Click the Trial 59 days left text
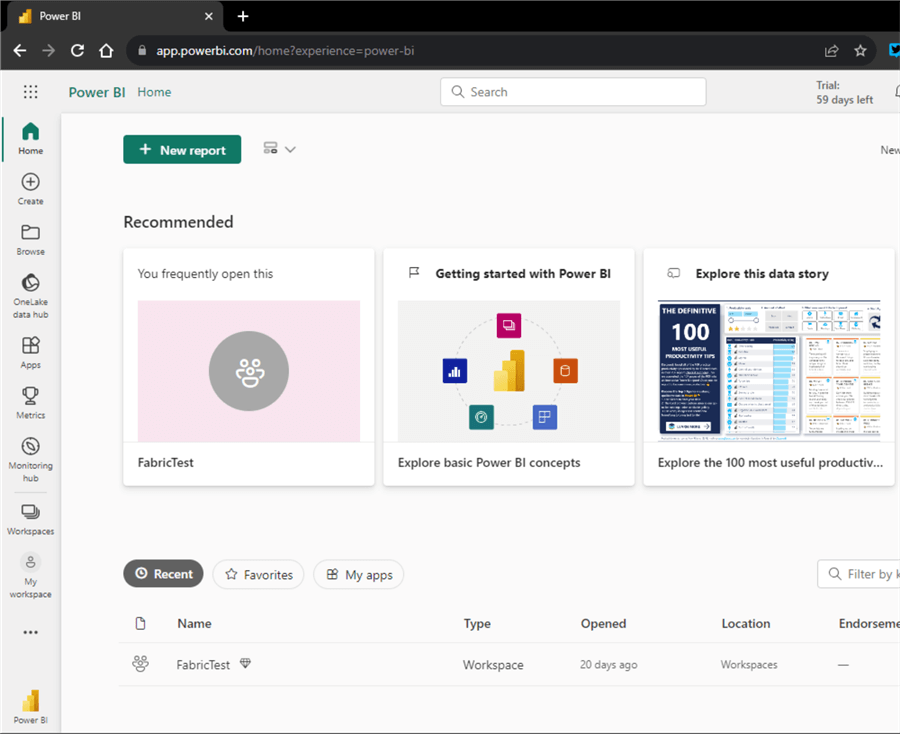Image resolution: width=900 pixels, height=734 pixels. [x=844, y=92]
